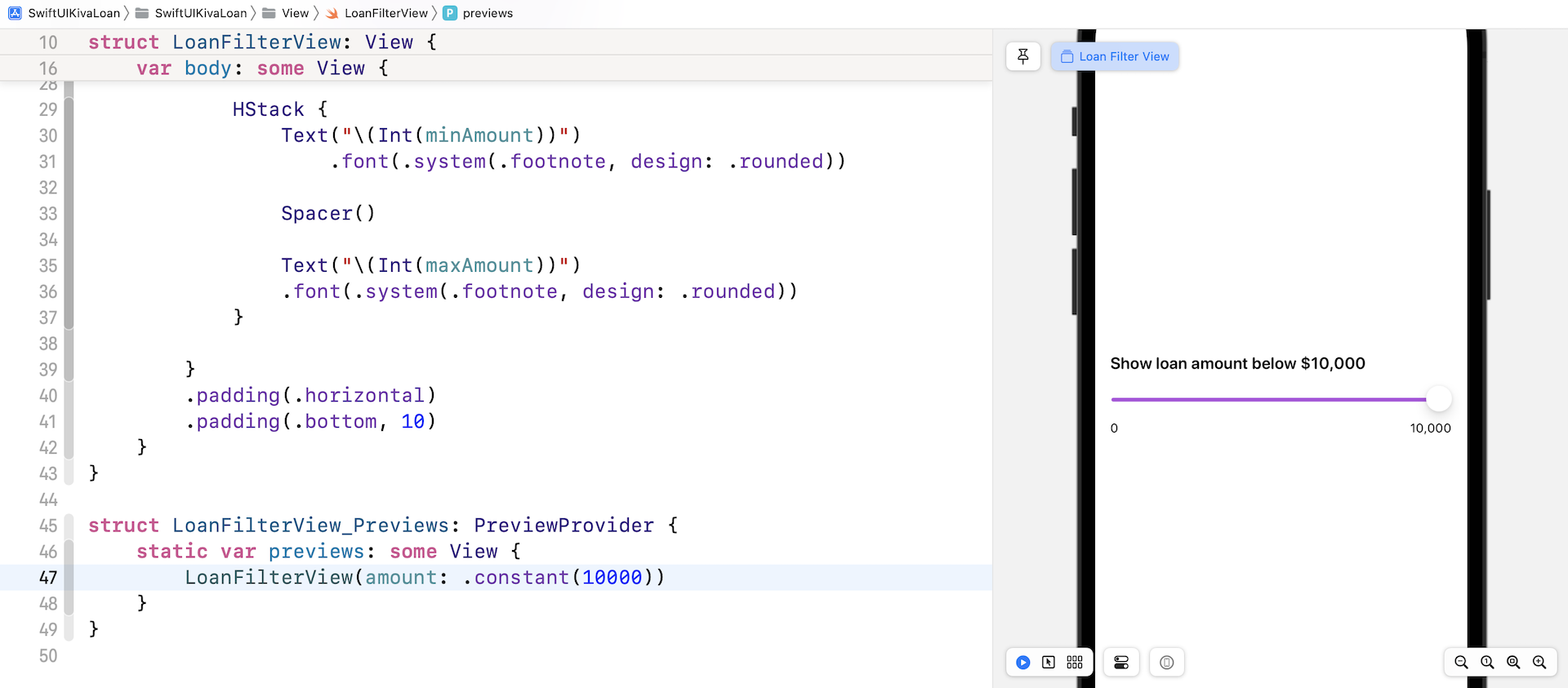
Task: Collapse the code fold ribbon at line 45
Action: click(x=69, y=526)
